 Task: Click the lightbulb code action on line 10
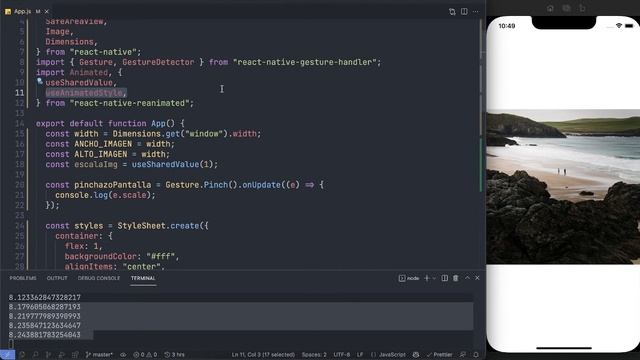click(x=40, y=81)
